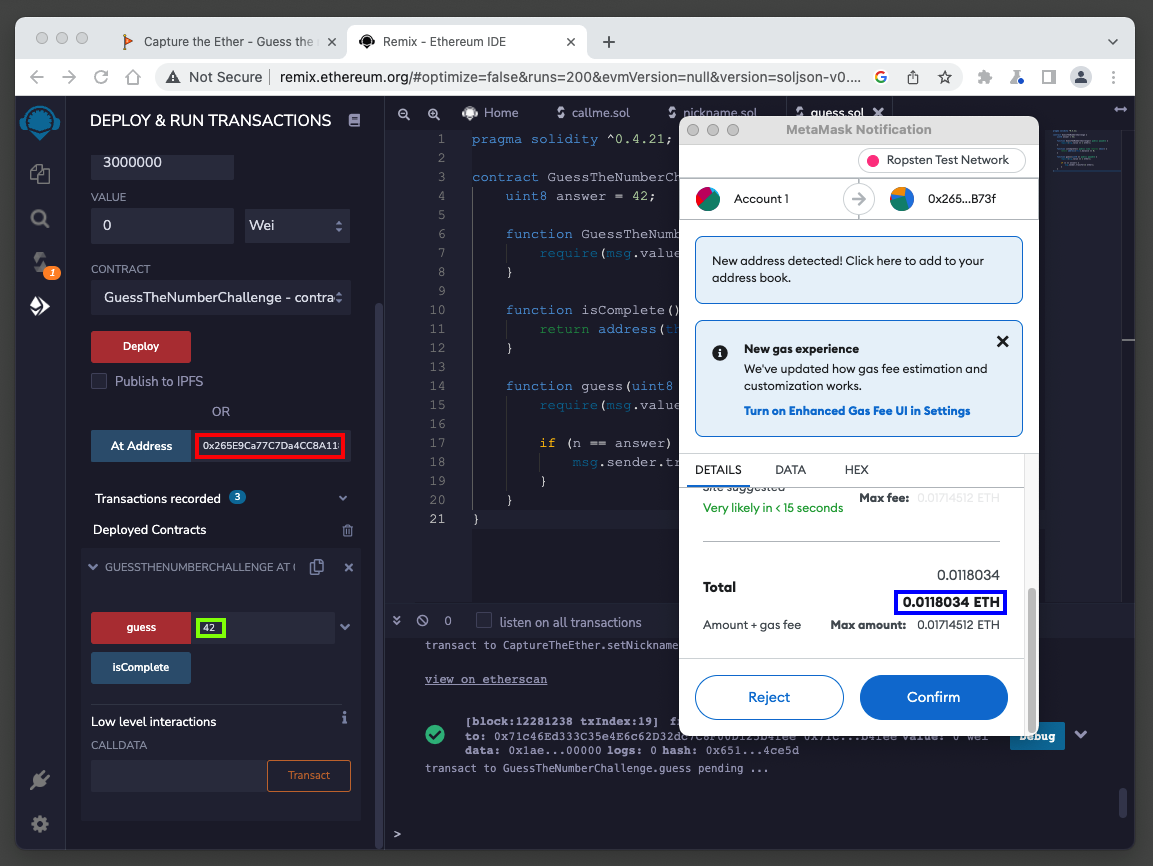
Task: Collapse the terminal with double chevron
Action: (397, 620)
